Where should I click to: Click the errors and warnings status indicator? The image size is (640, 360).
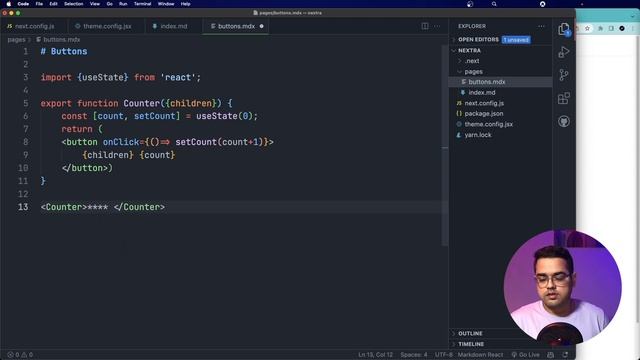pos(20,355)
